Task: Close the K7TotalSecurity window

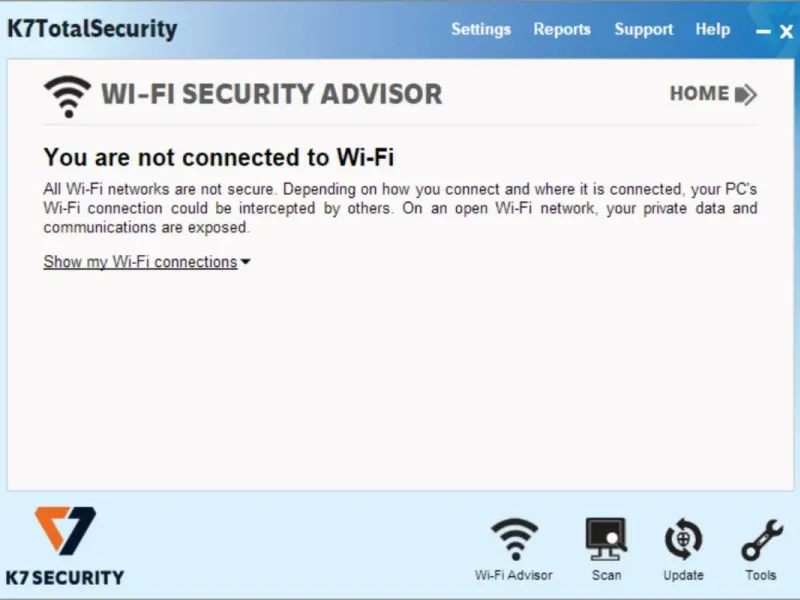Action: [x=786, y=32]
